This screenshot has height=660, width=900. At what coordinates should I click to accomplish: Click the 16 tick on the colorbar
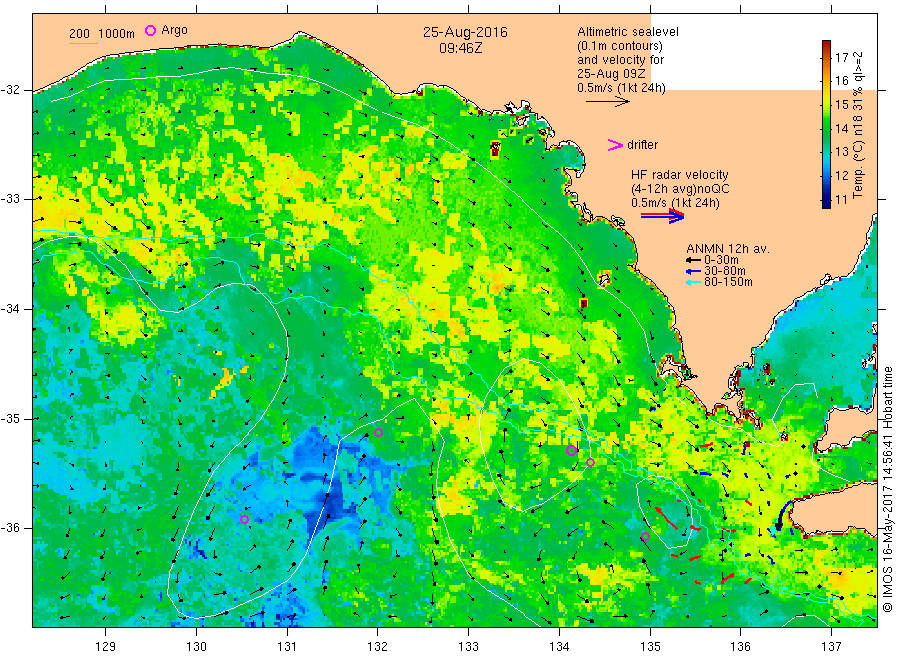click(841, 81)
